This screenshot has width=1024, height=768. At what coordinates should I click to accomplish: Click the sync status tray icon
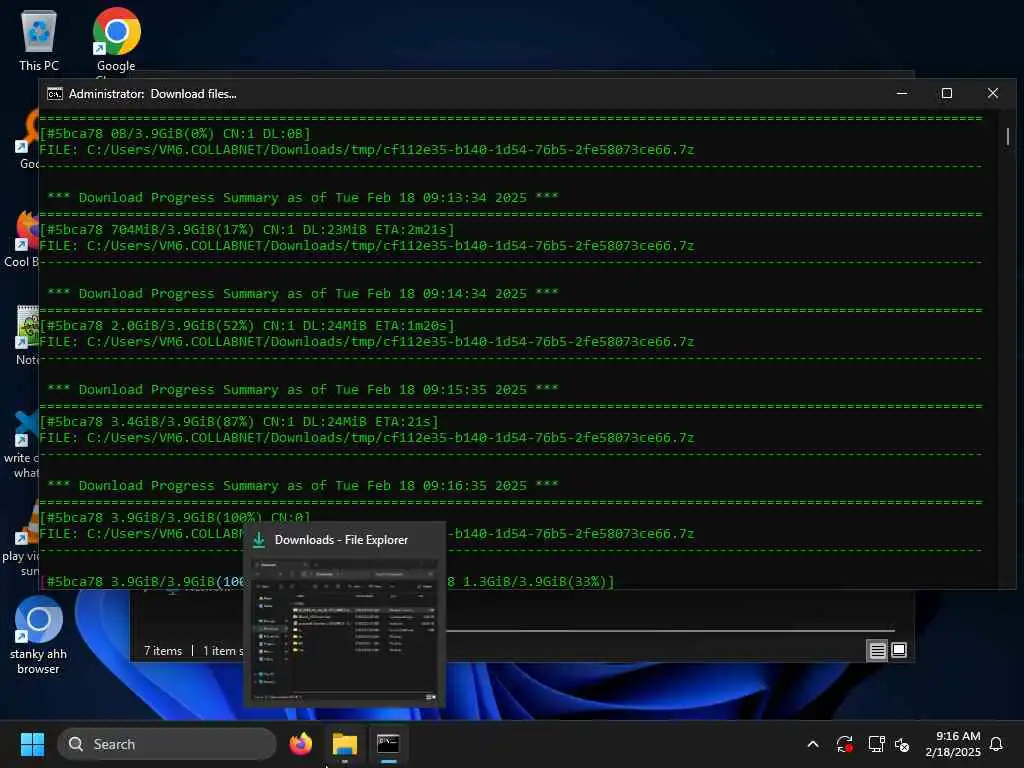point(844,744)
